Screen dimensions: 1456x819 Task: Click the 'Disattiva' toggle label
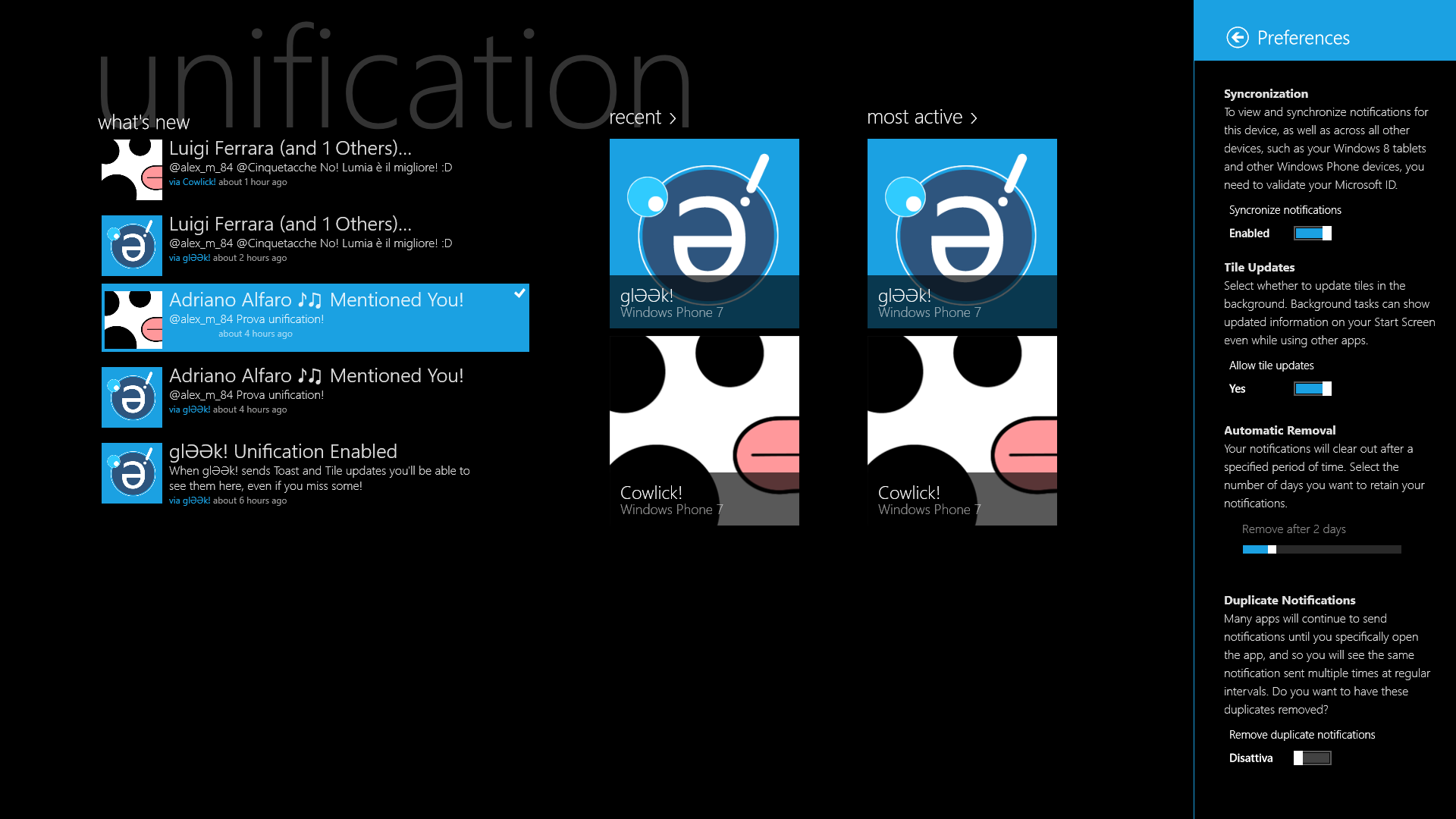pyautogui.click(x=1250, y=758)
